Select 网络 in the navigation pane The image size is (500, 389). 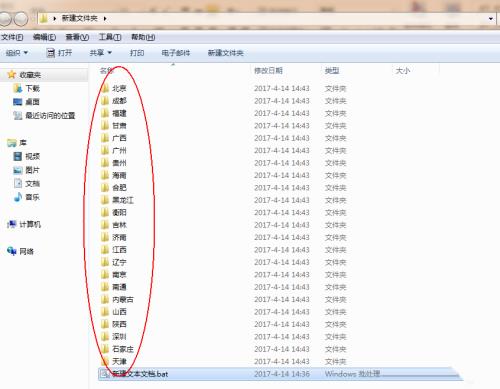point(27,251)
